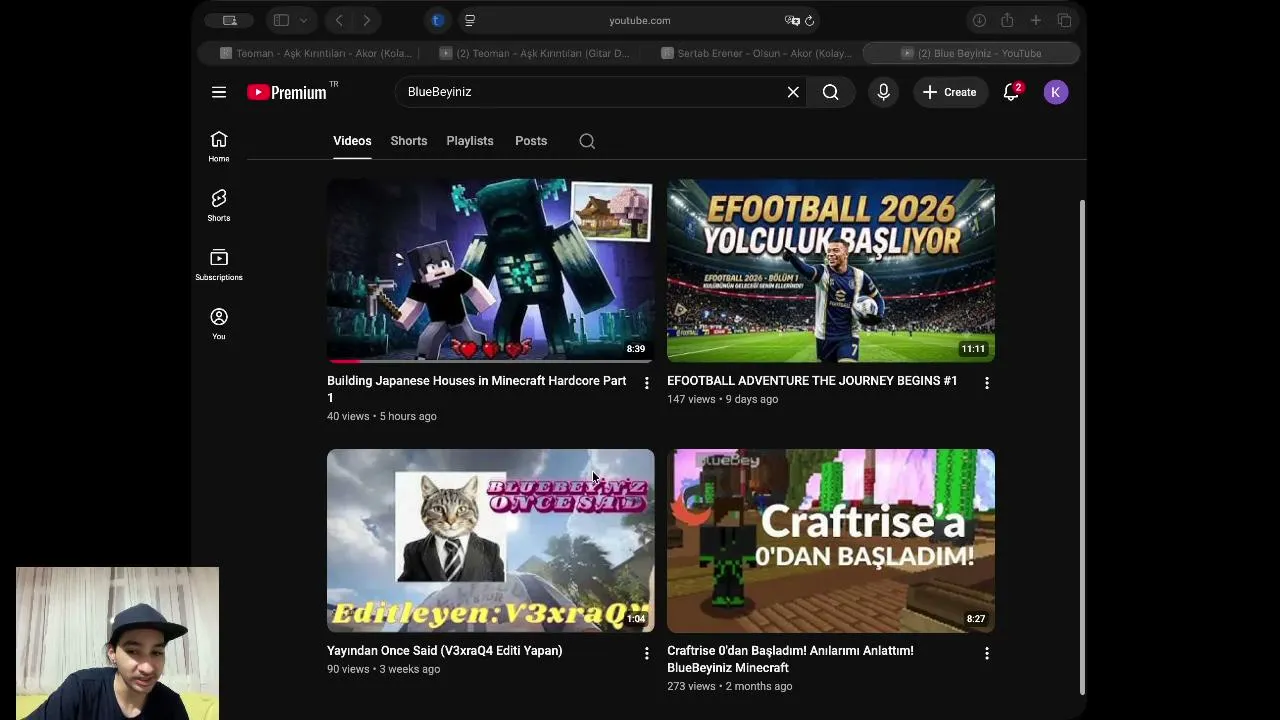Toggle the Safari sidebar
Image resolution: width=1280 pixels, height=720 pixels.
(281, 20)
